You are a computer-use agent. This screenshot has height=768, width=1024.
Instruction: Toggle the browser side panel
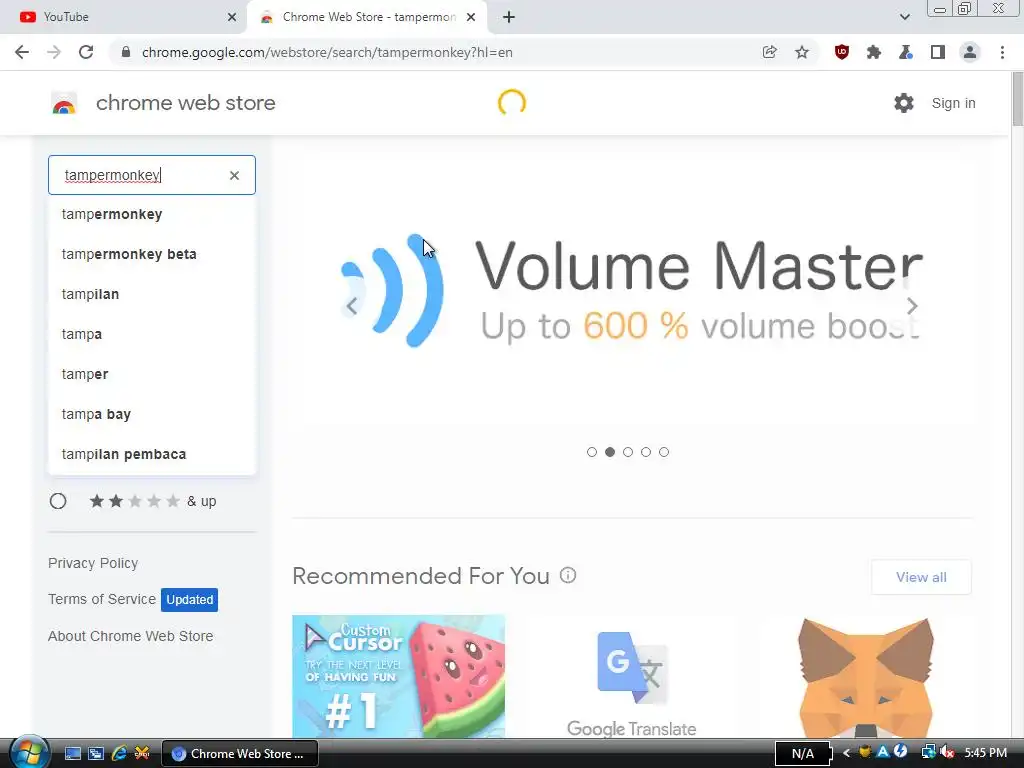pyautogui.click(x=938, y=52)
